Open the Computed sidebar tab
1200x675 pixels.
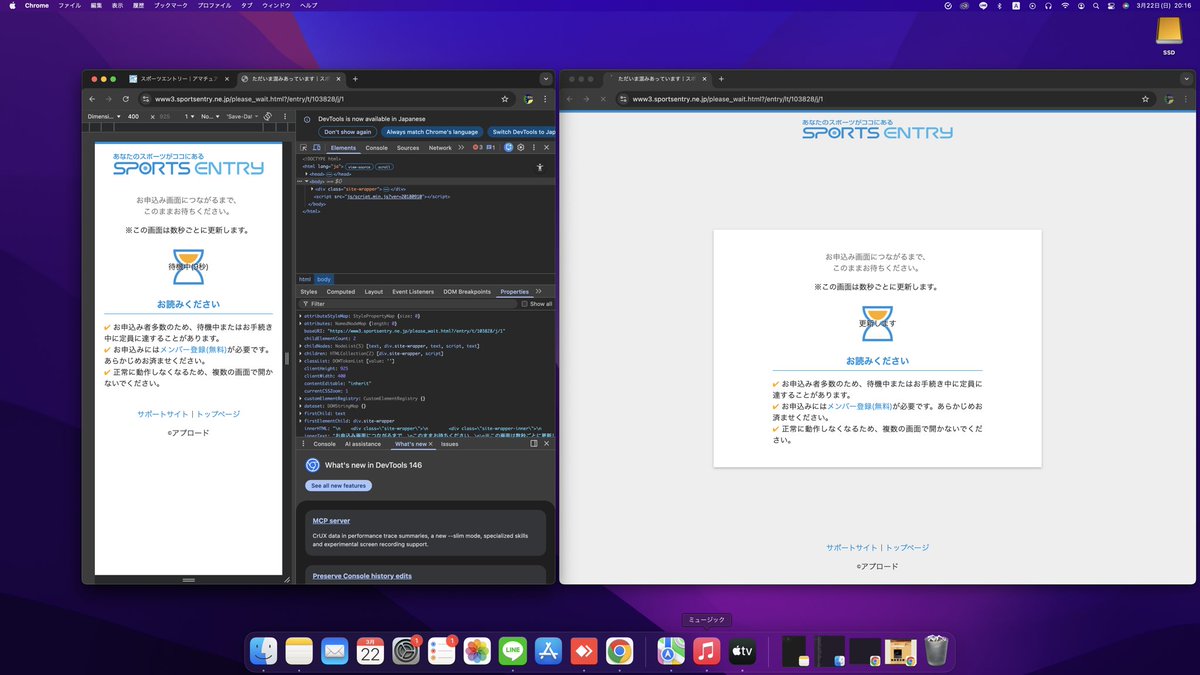click(341, 292)
